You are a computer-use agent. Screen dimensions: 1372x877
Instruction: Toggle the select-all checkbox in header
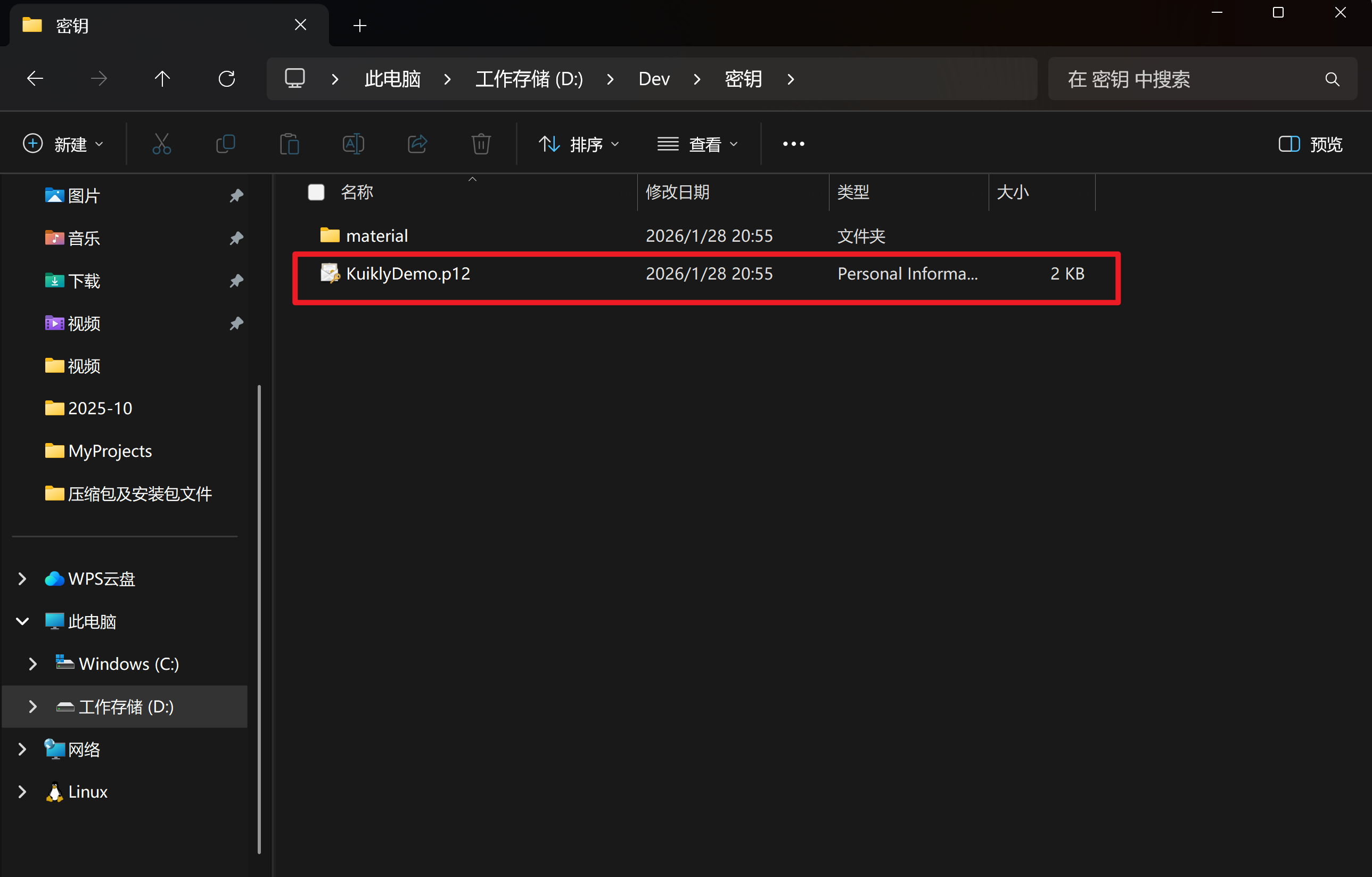316,192
